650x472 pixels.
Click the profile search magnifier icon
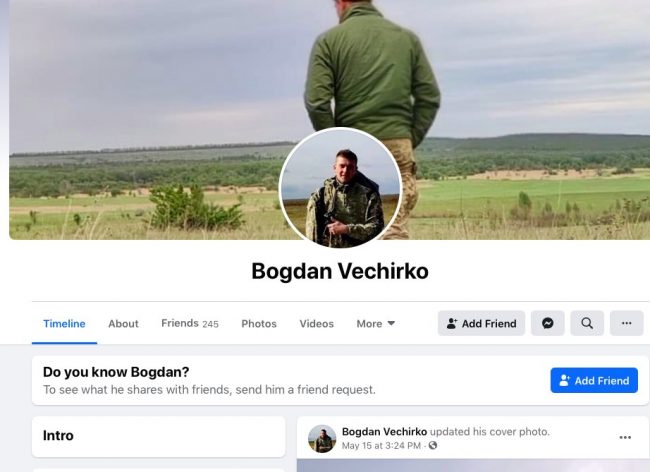(587, 323)
